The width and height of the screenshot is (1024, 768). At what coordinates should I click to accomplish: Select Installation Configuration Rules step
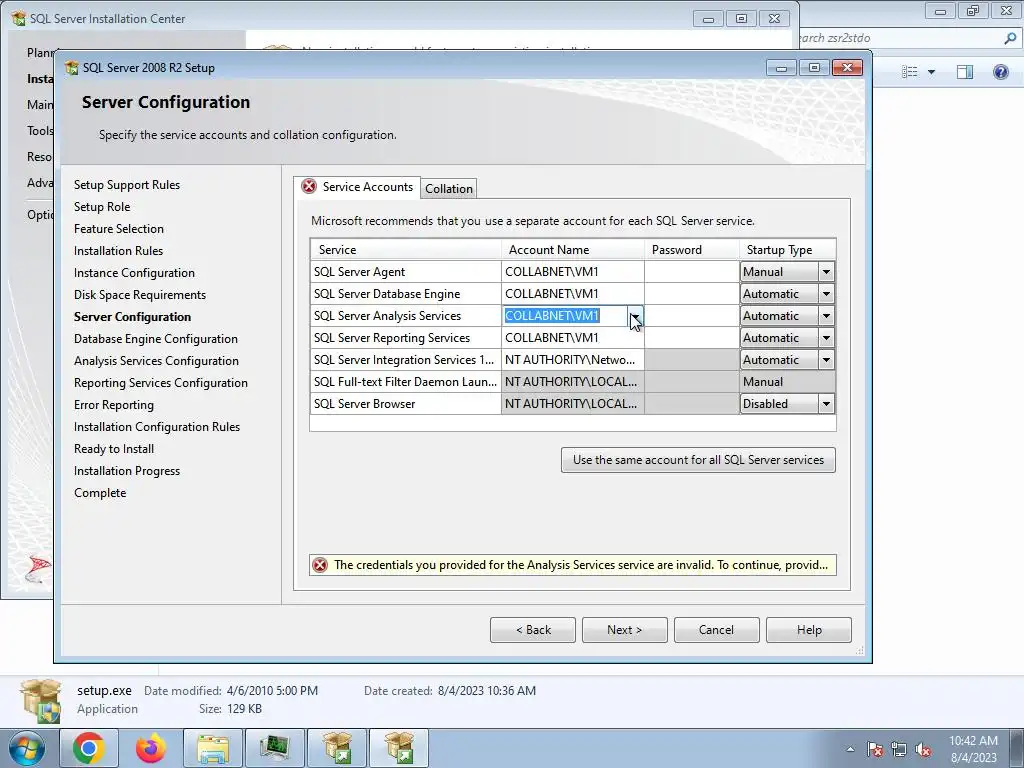point(157,427)
